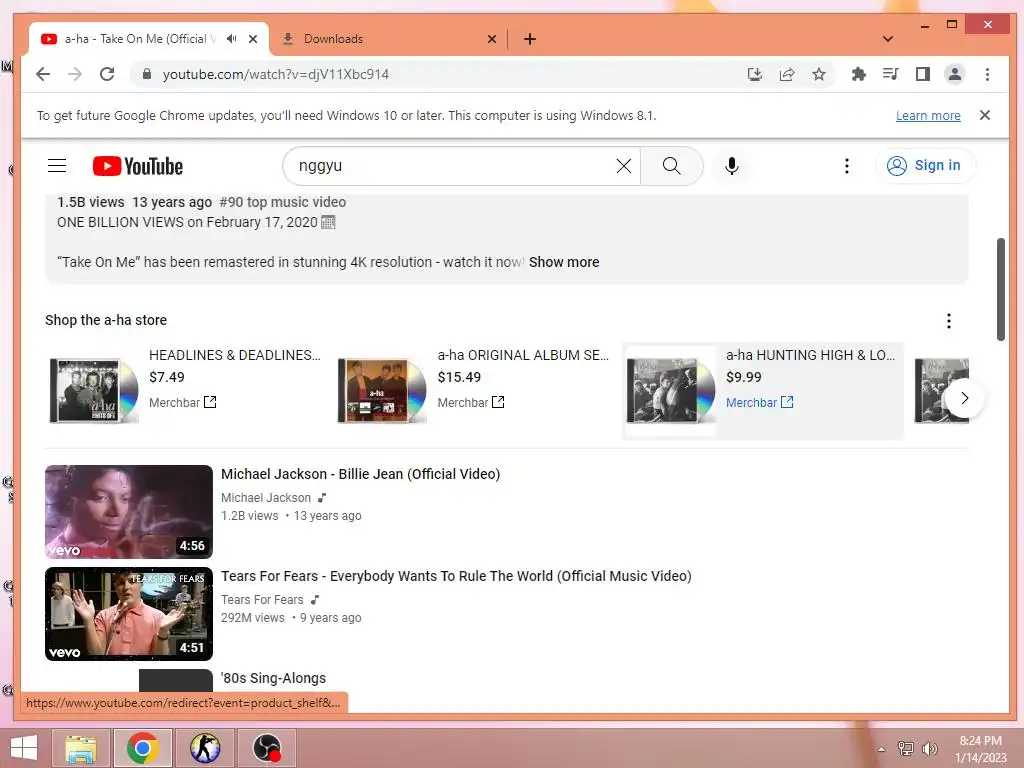Open YouTube settings three-dot menu
The width and height of the screenshot is (1024, 768).
846,166
